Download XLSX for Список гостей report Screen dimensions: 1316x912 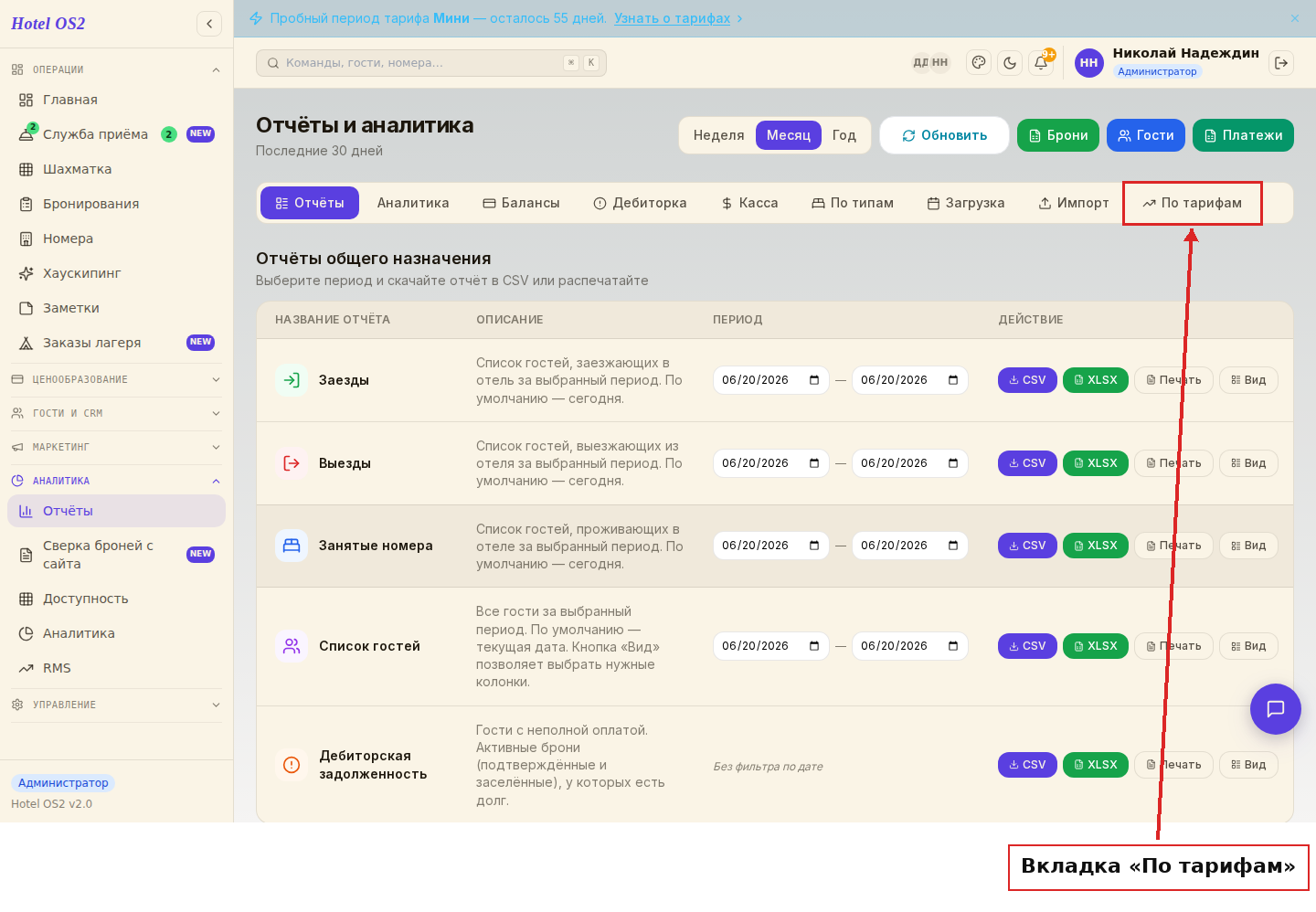(x=1096, y=646)
